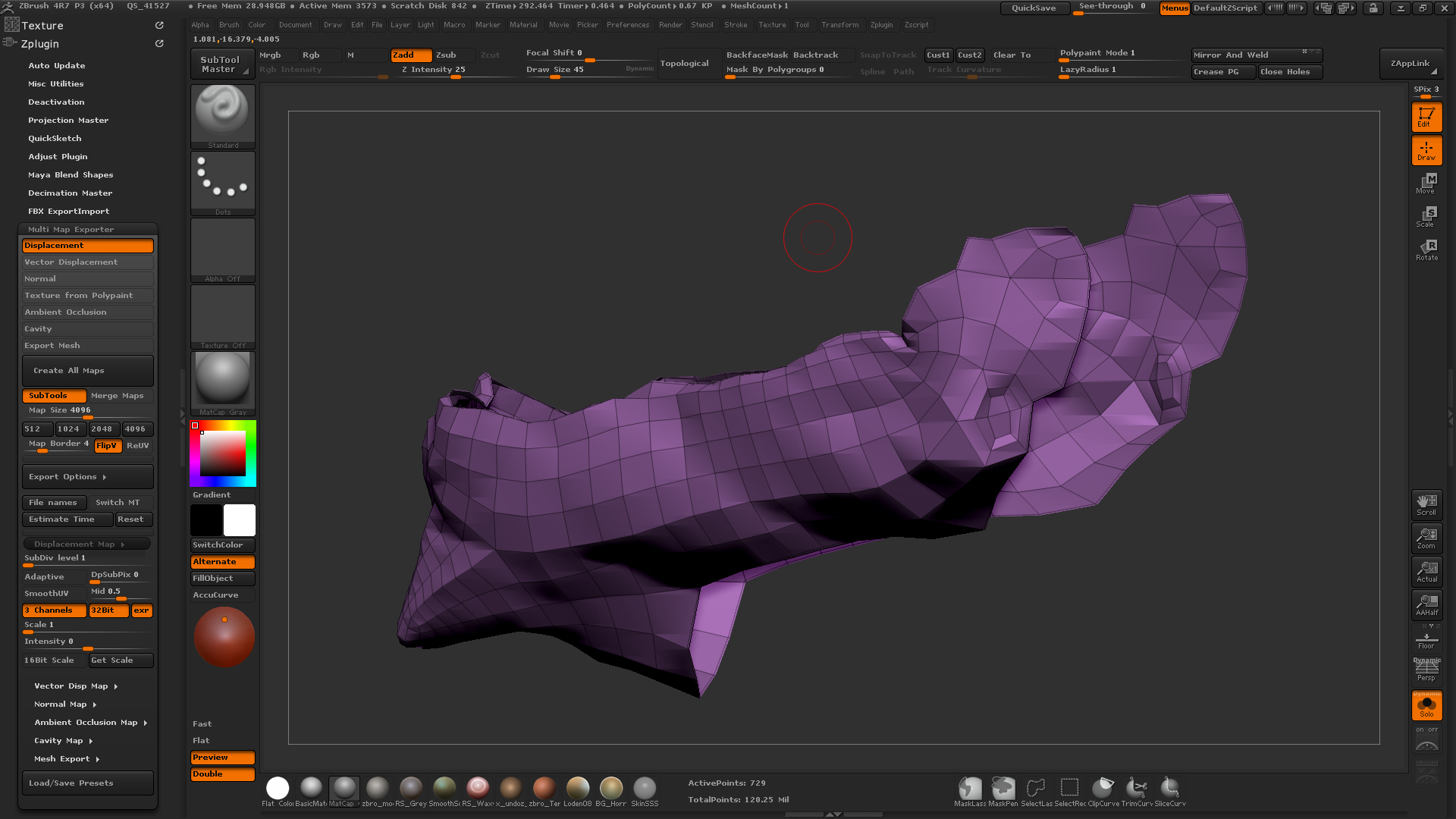Viewport: 1456px width, 819px height.
Task: Click the Scroll canvas icon
Action: tap(1426, 505)
